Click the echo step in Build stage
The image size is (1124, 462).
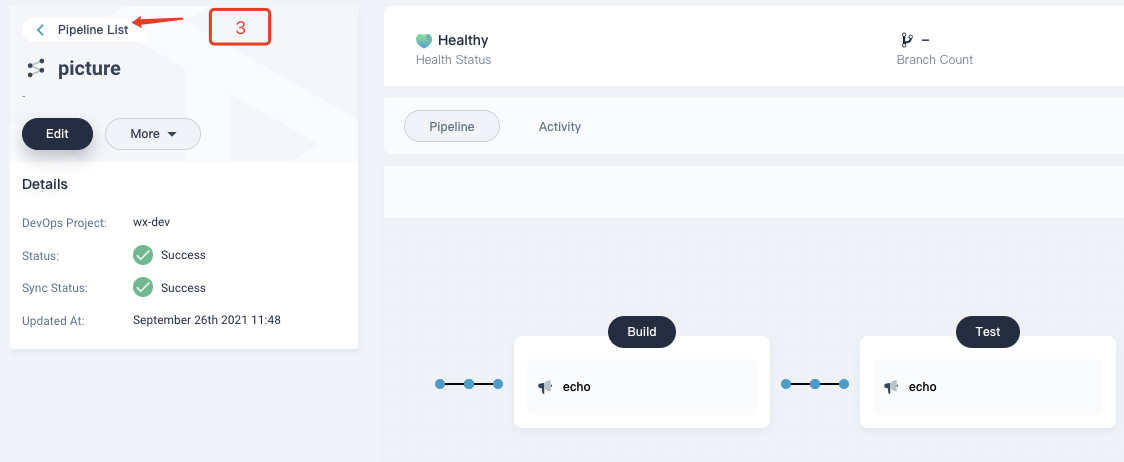pos(642,387)
